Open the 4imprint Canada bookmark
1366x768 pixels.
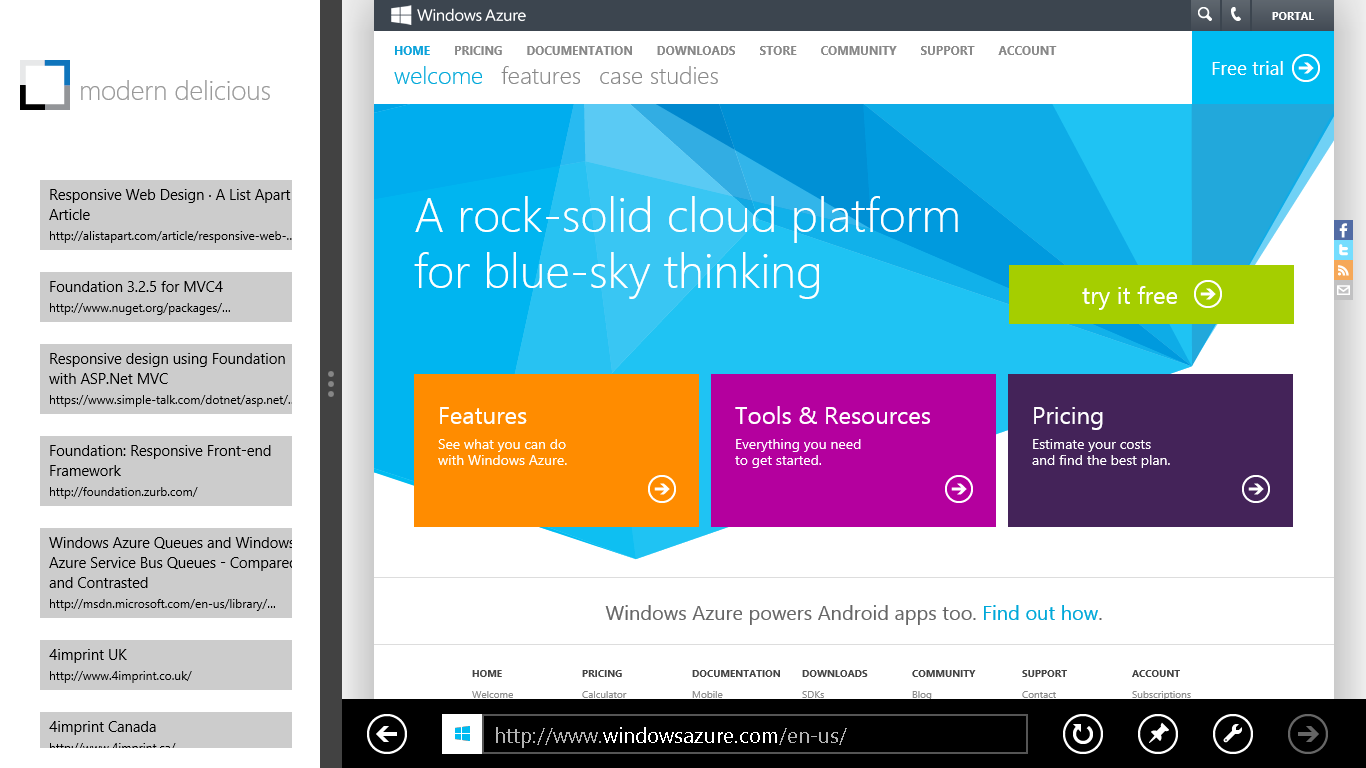pos(166,730)
